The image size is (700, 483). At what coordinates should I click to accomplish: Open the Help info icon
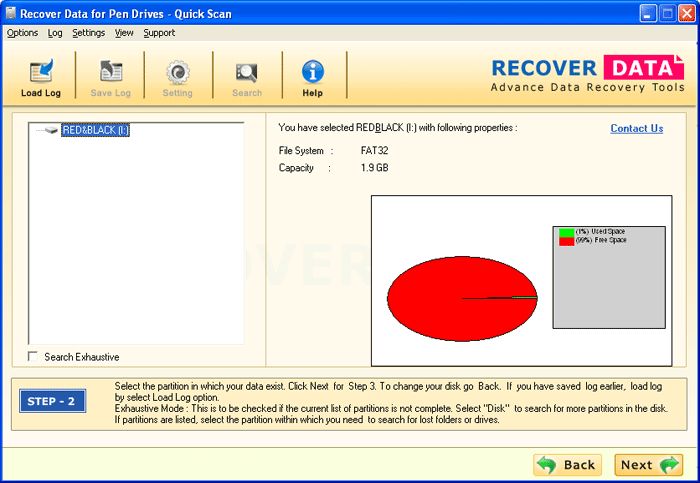312,71
